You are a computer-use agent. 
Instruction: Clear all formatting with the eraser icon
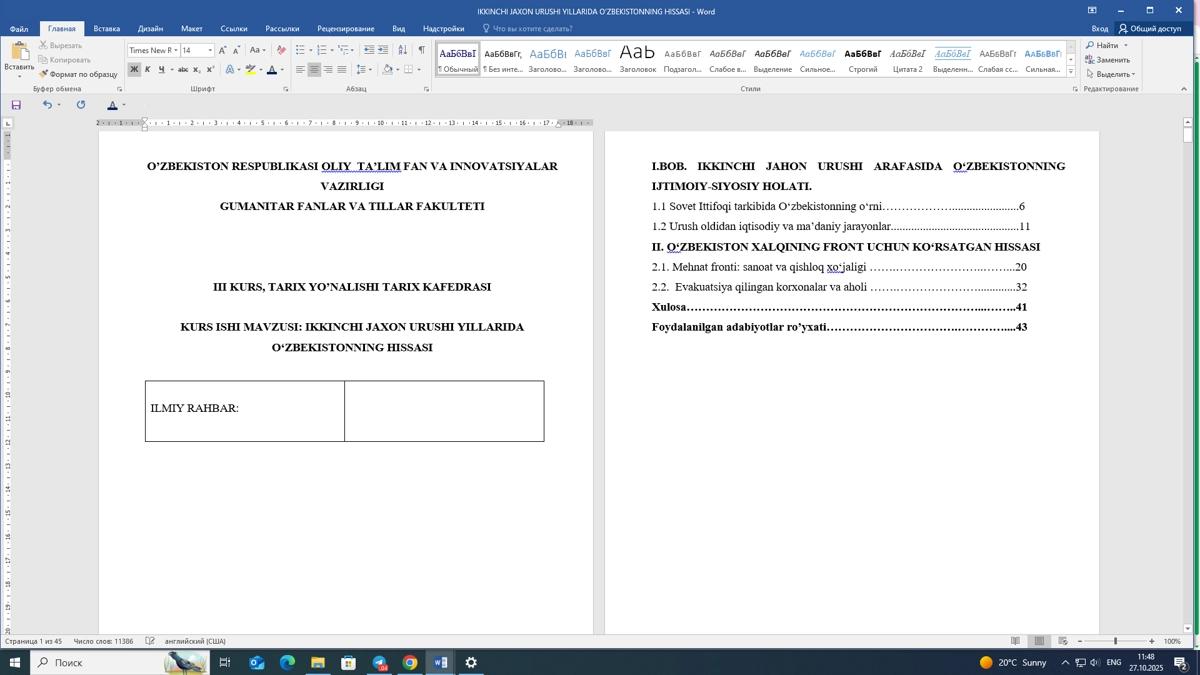click(x=281, y=50)
